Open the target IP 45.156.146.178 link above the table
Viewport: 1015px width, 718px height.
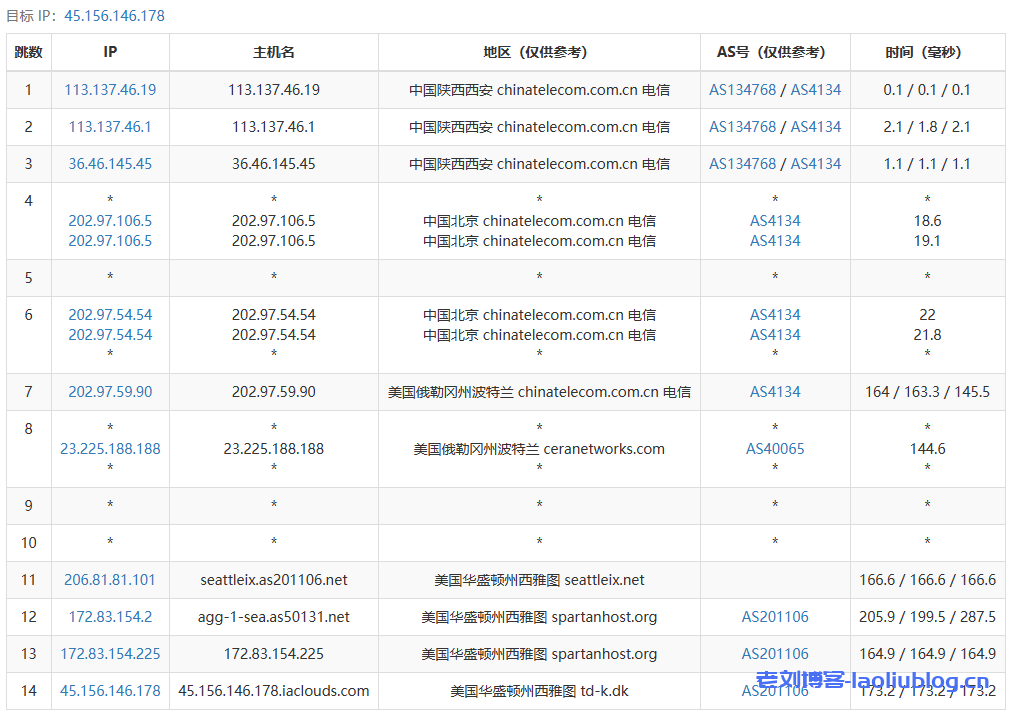pos(114,16)
